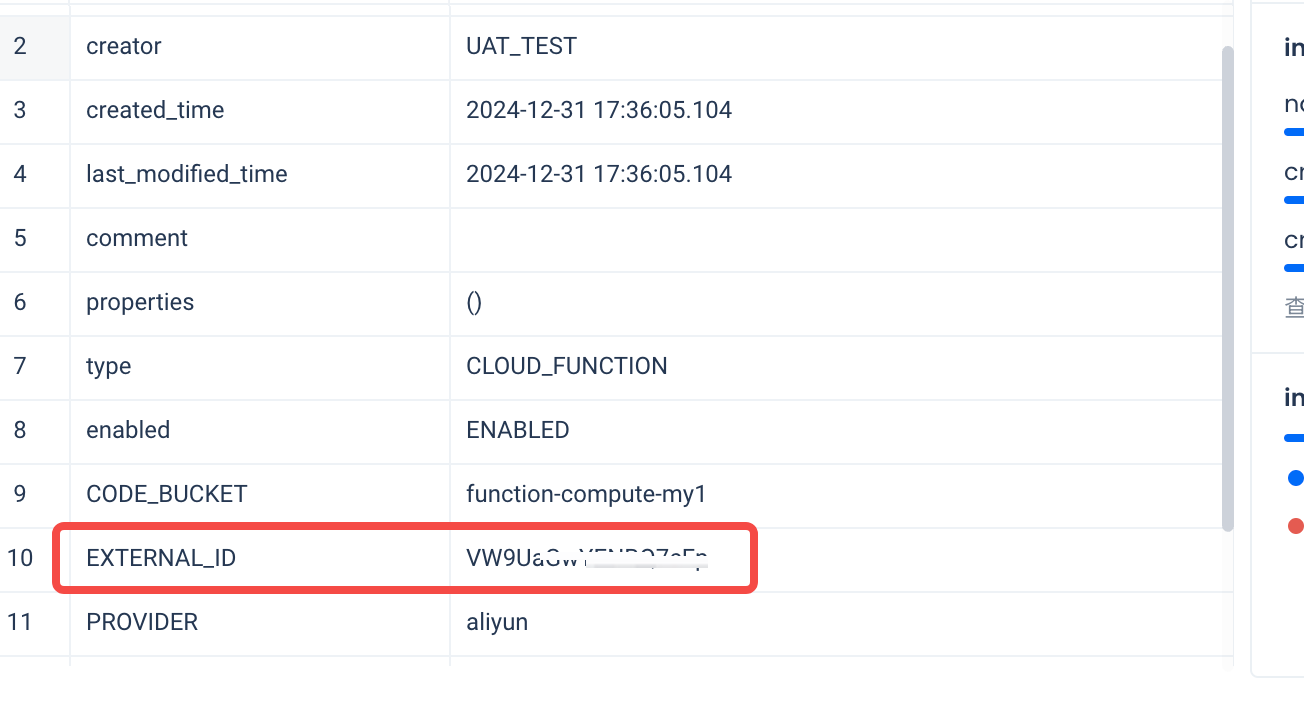Select the partially masked EXTERNAL_ID value
This screenshot has height=704, width=1304.
click(x=586, y=558)
